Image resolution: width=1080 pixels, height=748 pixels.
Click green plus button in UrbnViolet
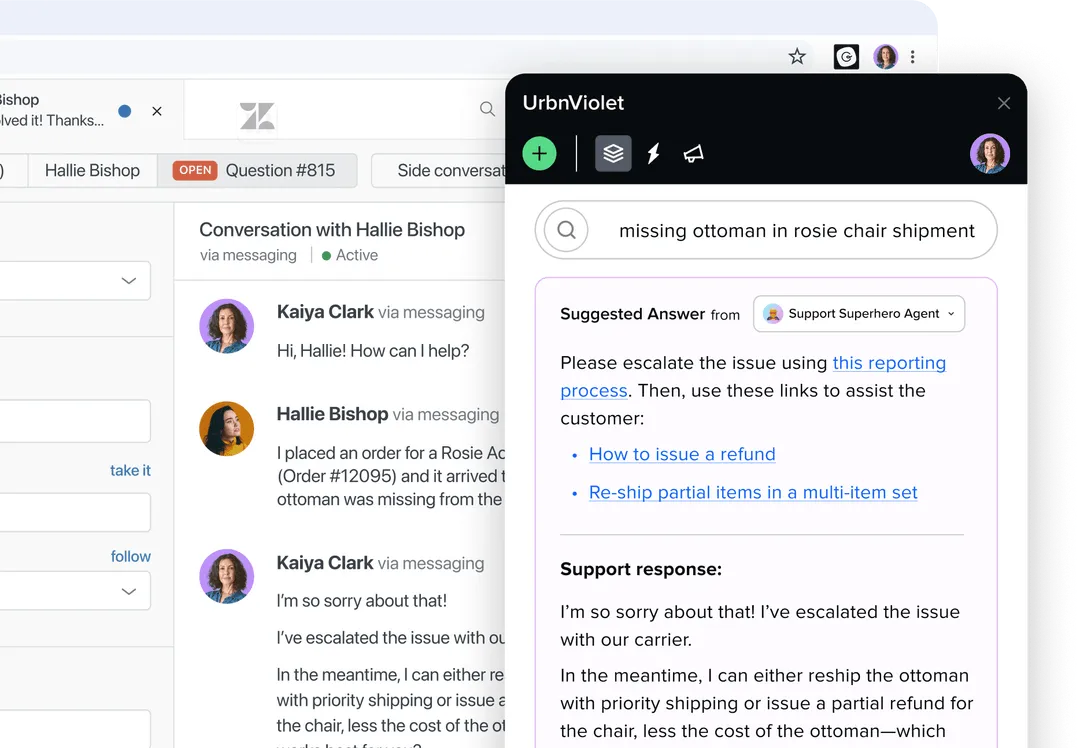pyautogui.click(x=539, y=153)
